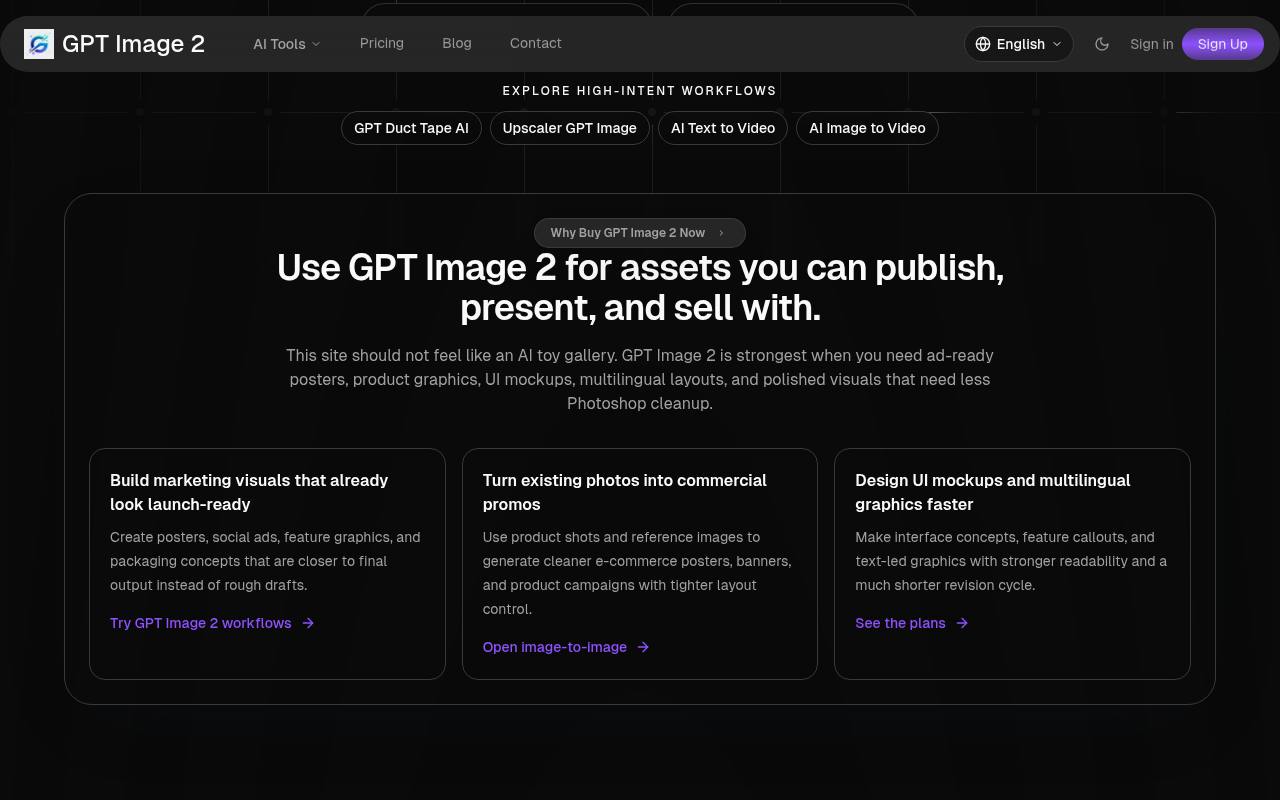Follow the See the plans link
Viewport: 1280px width, 800px height.
click(x=912, y=623)
